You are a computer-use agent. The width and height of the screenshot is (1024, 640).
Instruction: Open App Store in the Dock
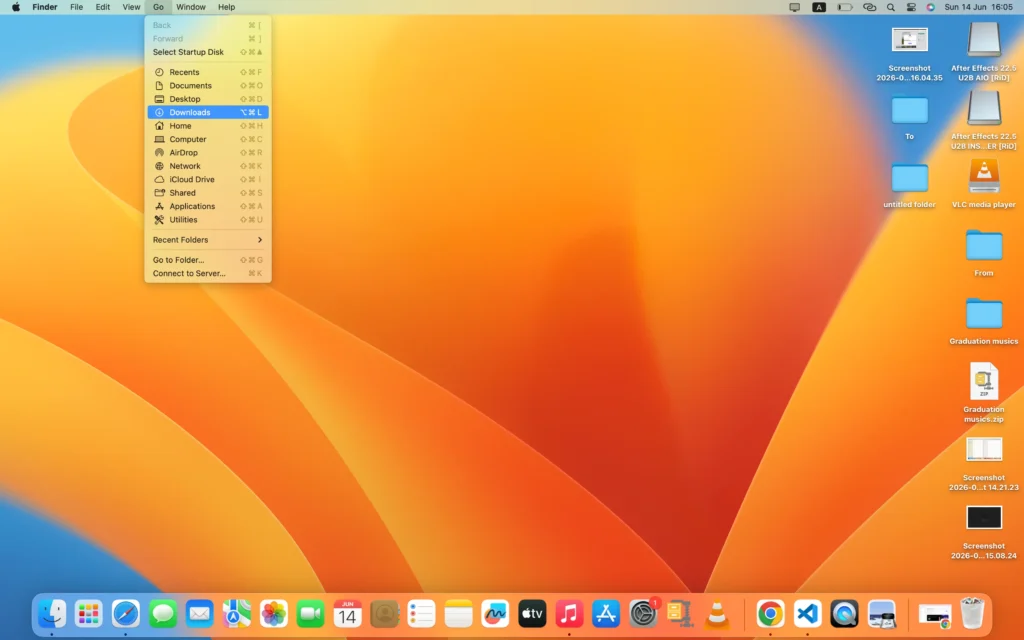click(606, 614)
